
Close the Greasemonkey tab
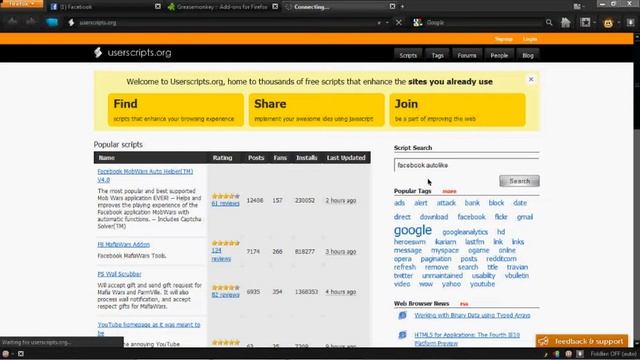275,7
